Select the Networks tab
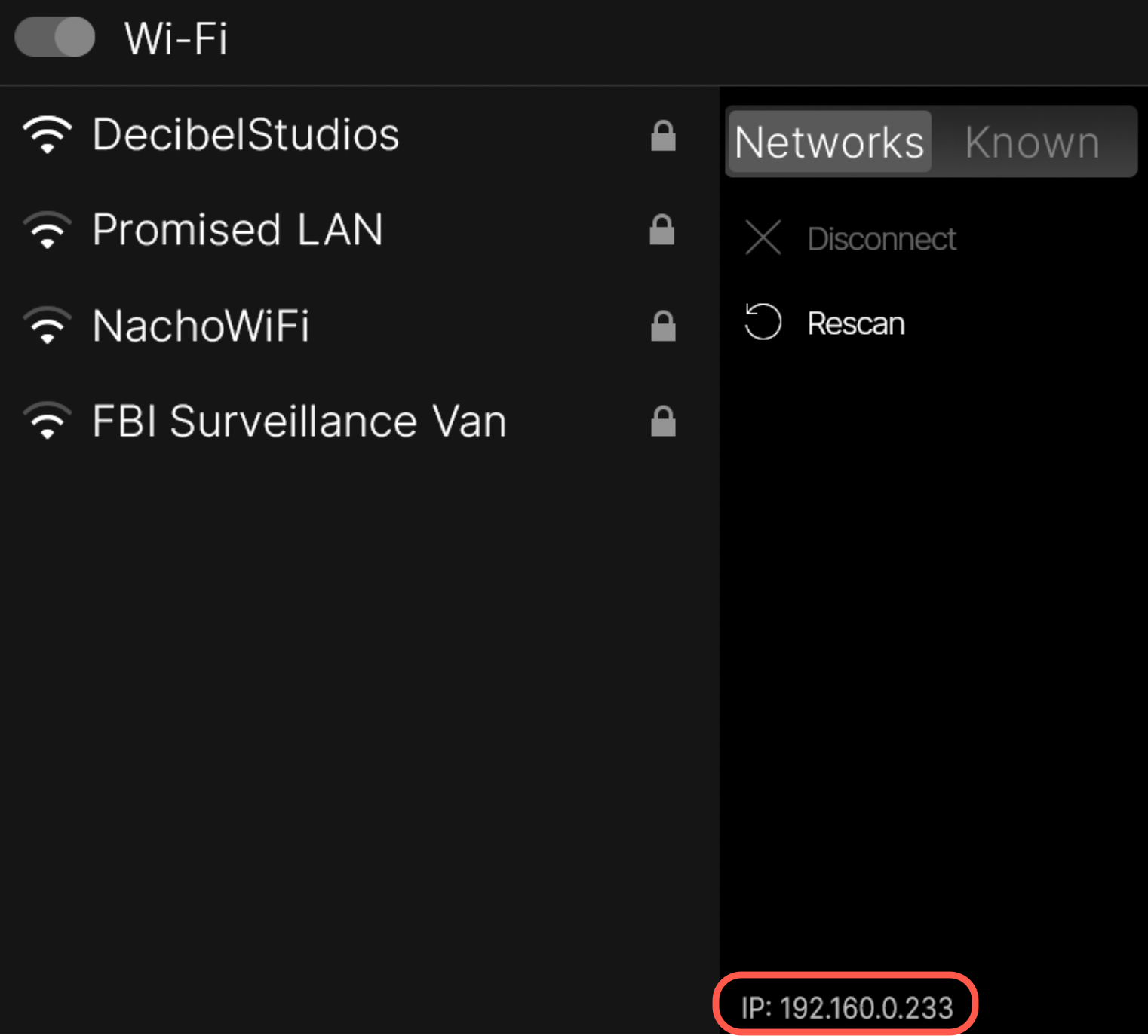1148x1036 pixels. pyautogui.click(x=829, y=142)
